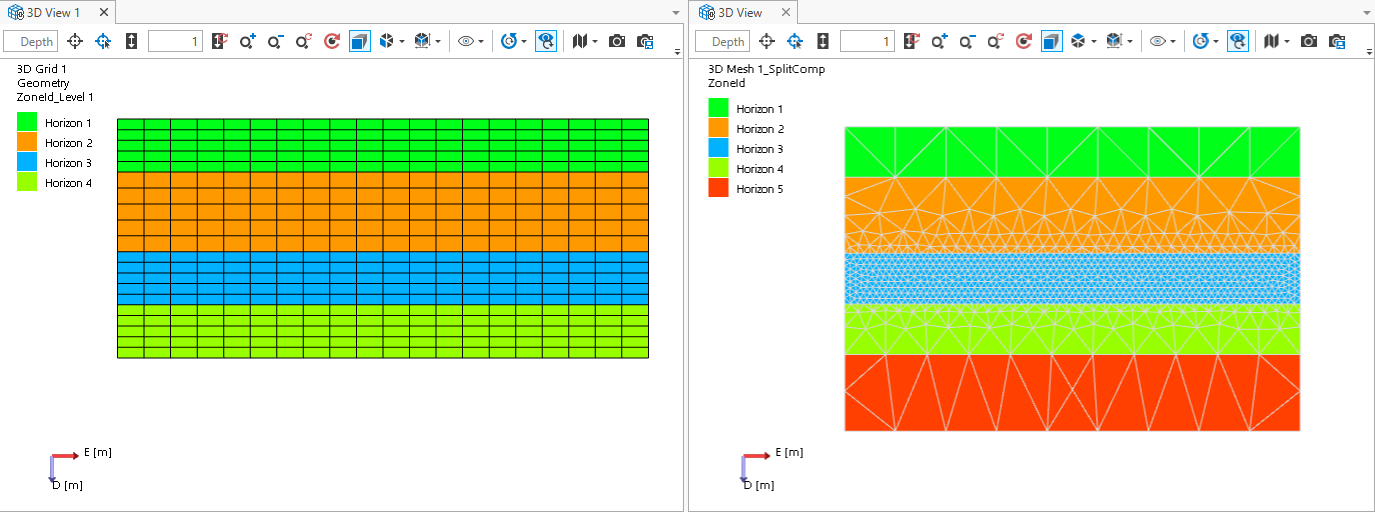Click zoom out icon in right 3D View
The width and height of the screenshot is (1375, 512).
[966, 41]
